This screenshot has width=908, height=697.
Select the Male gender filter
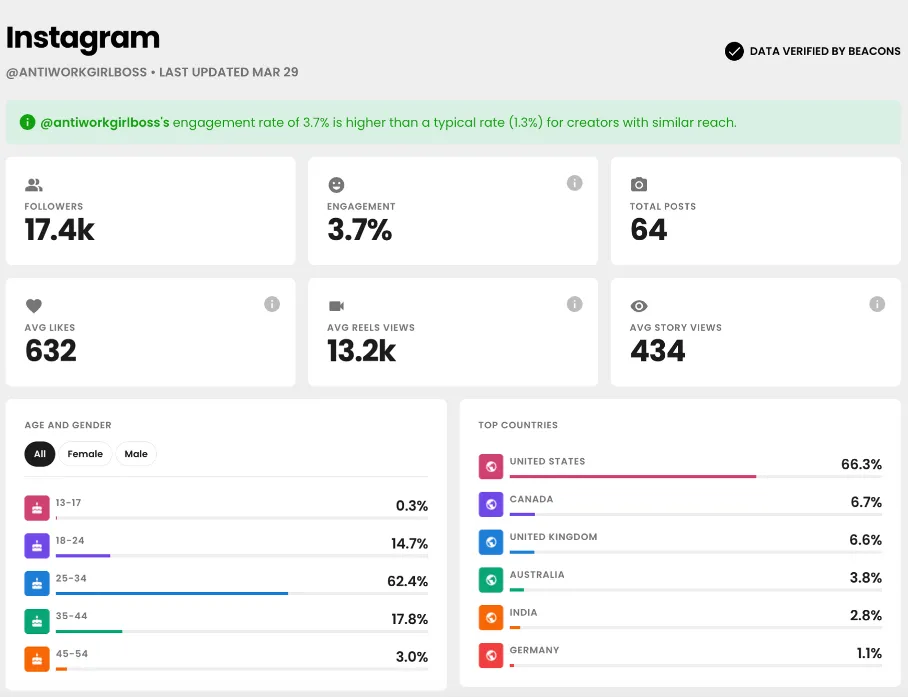pyautogui.click(x=136, y=454)
